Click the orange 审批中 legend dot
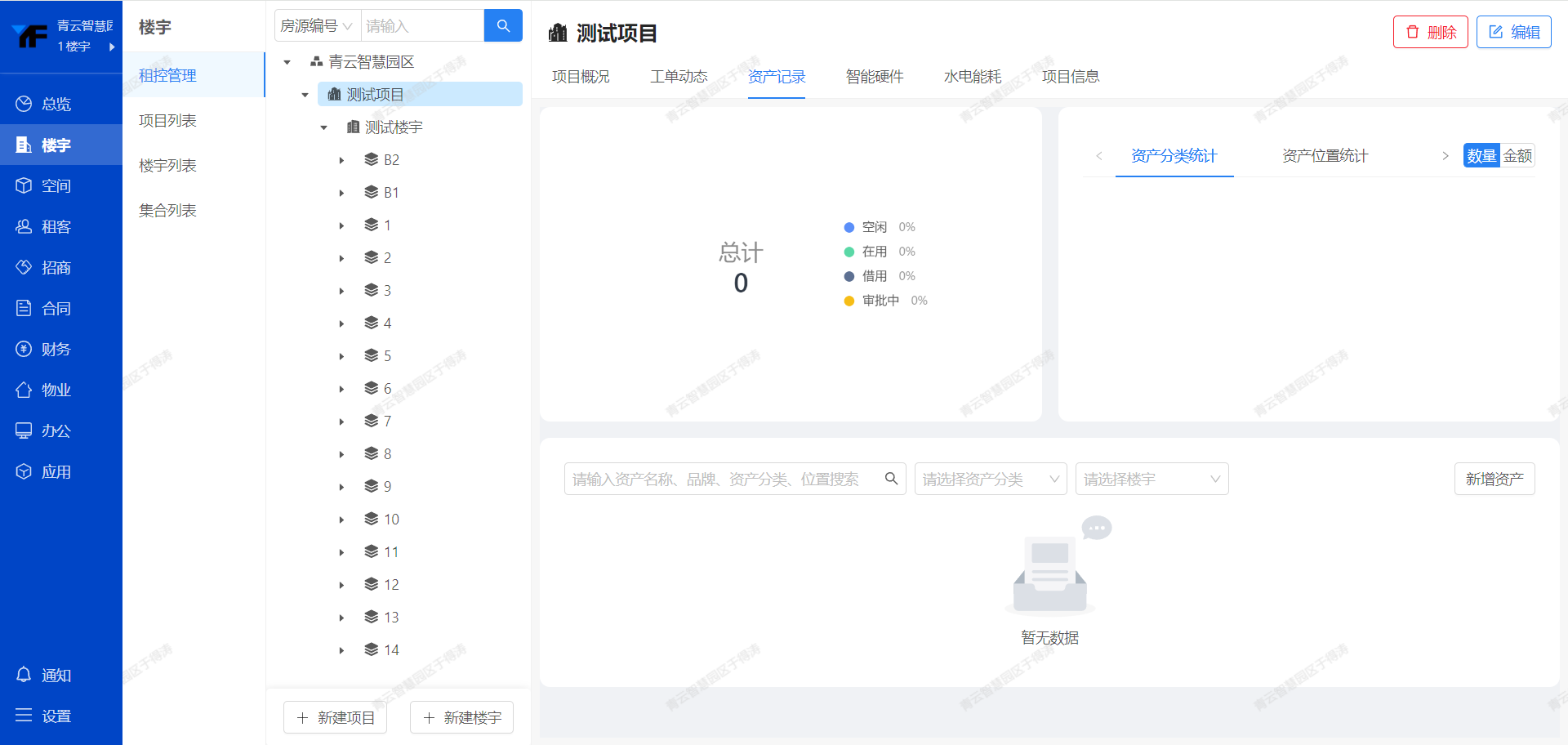Image resolution: width=1568 pixels, height=745 pixels. coord(849,301)
